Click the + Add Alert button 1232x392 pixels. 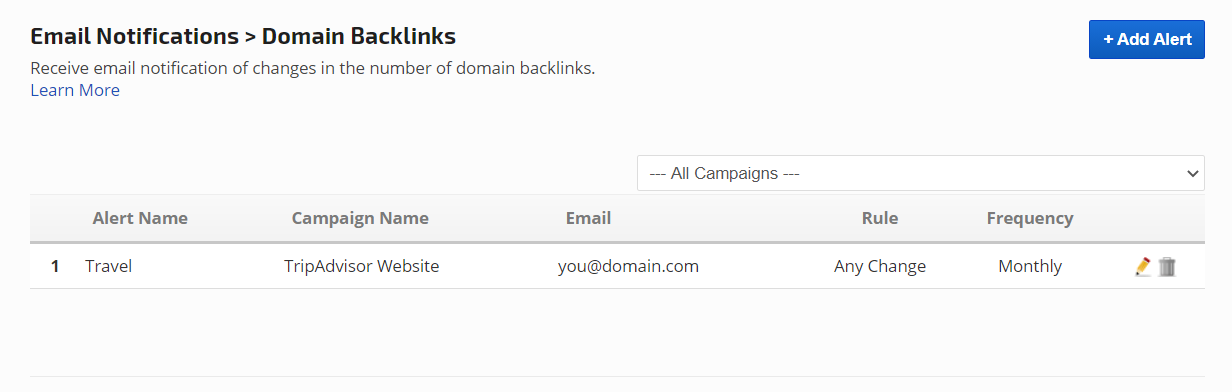click(x=1147, y=39)
